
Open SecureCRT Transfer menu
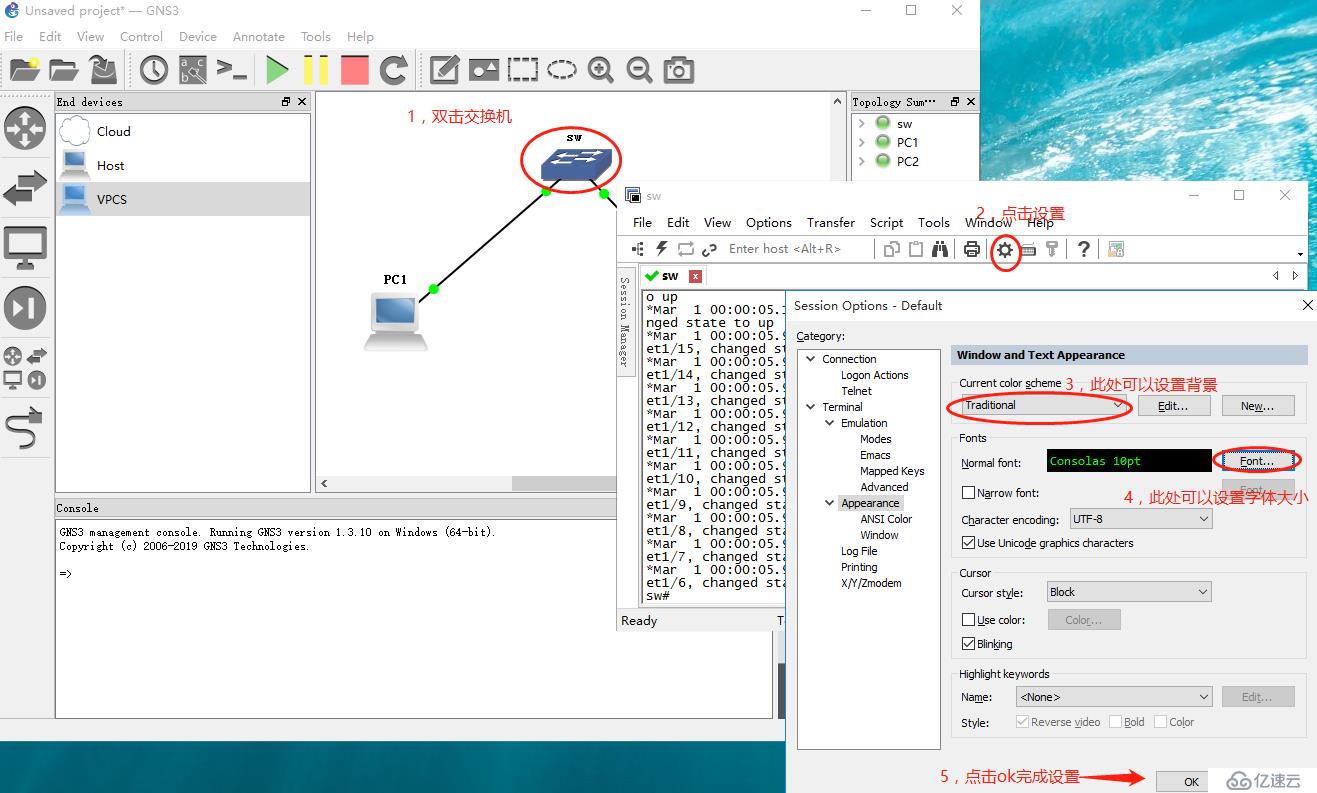(x=831, y=222)
